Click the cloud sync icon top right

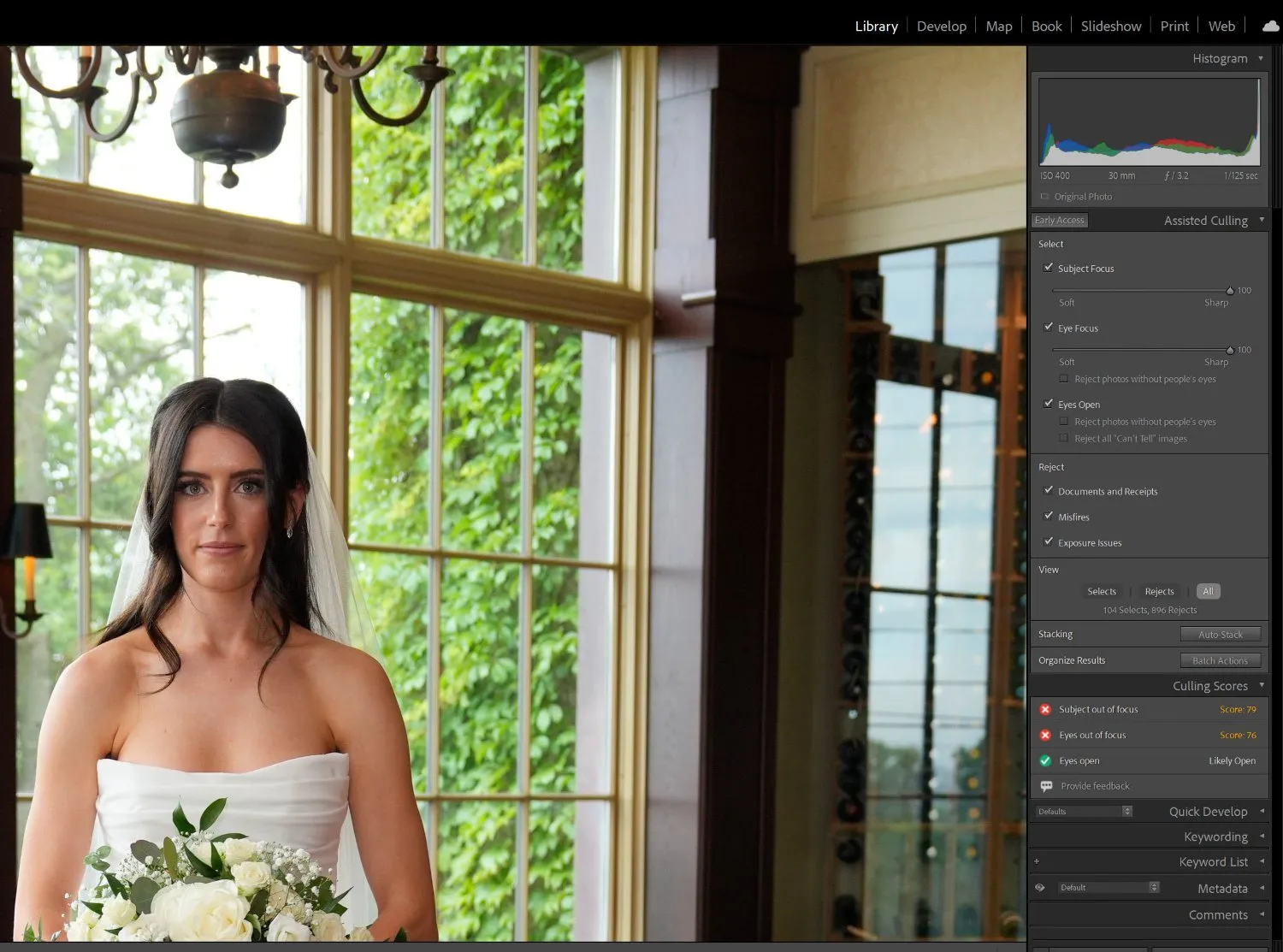[x=1269, y=26]
